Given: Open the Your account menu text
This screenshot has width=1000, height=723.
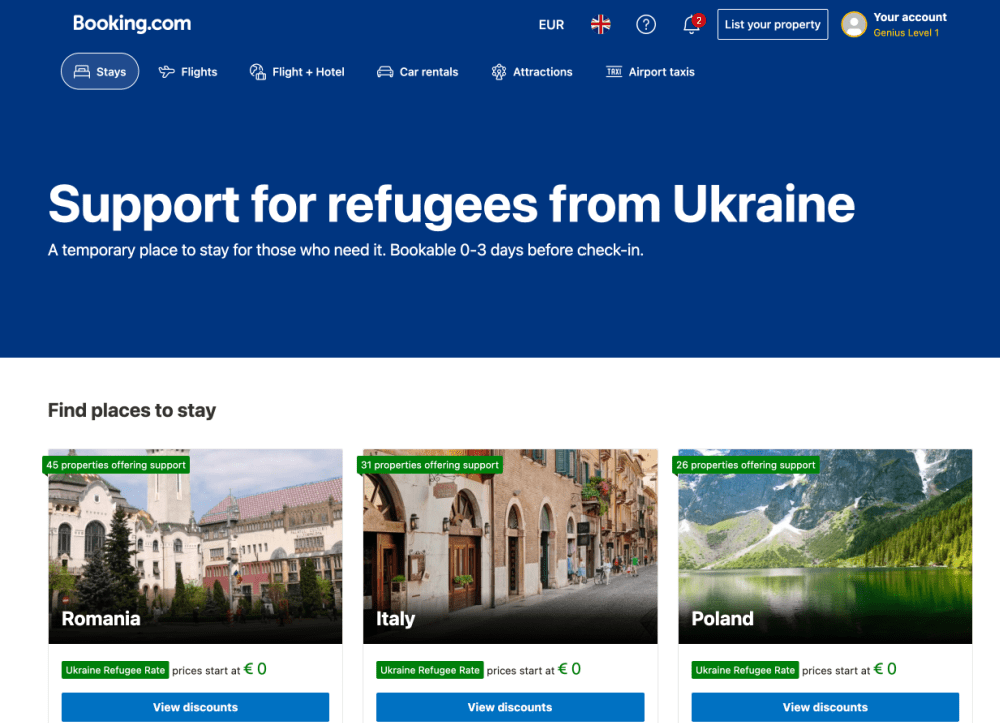Looking at the screenshot, I should (x=910, y=17).
